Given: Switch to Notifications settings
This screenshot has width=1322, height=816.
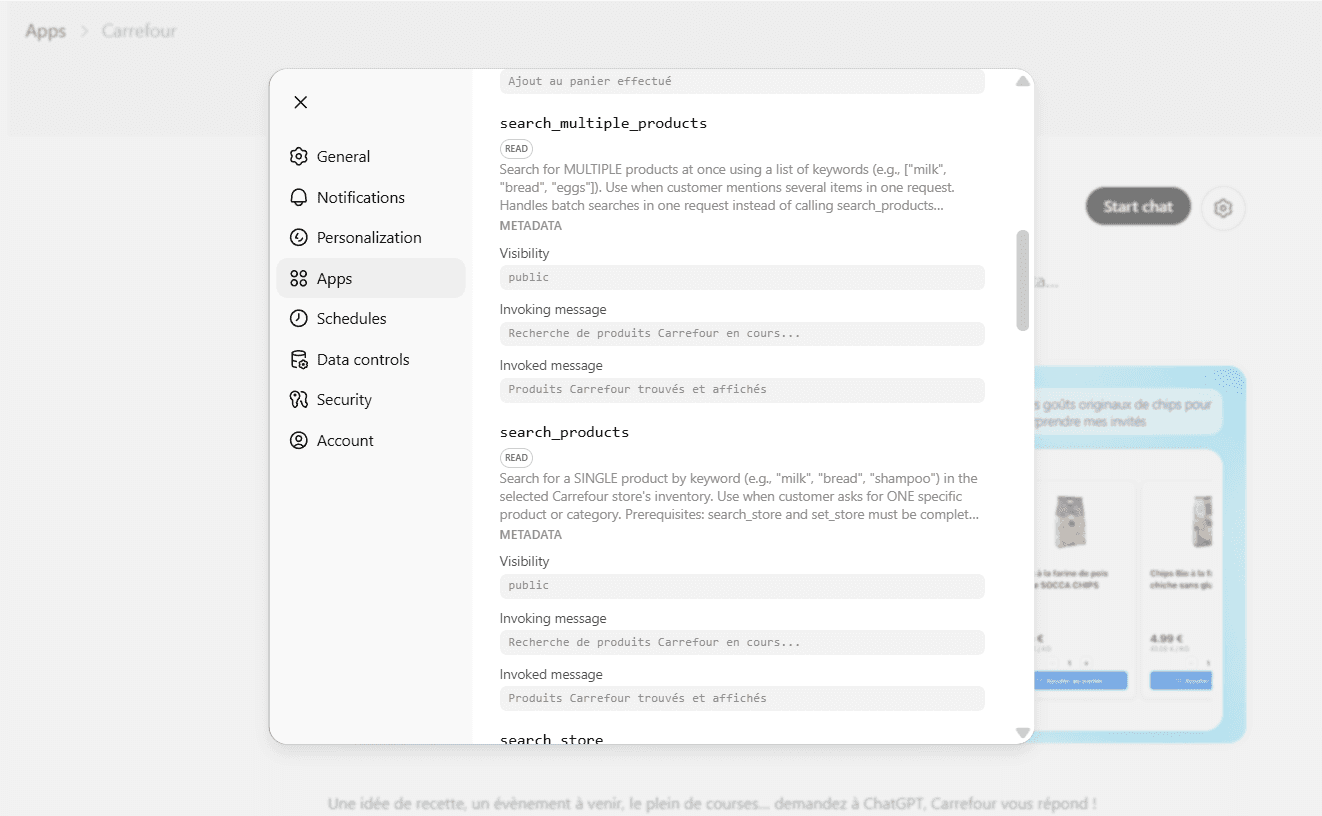Looking at the screenshot, I should (x=371, y=197).
